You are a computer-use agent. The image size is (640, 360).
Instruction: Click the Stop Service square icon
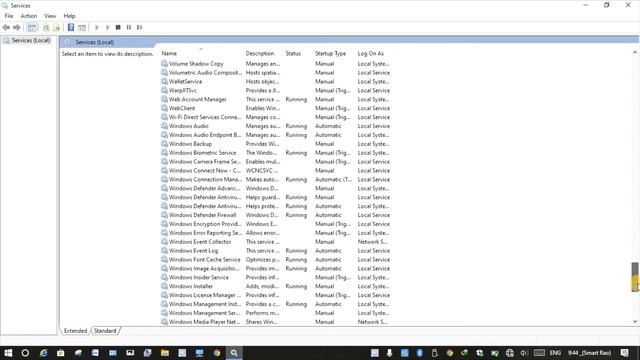(x=118, y=27)
